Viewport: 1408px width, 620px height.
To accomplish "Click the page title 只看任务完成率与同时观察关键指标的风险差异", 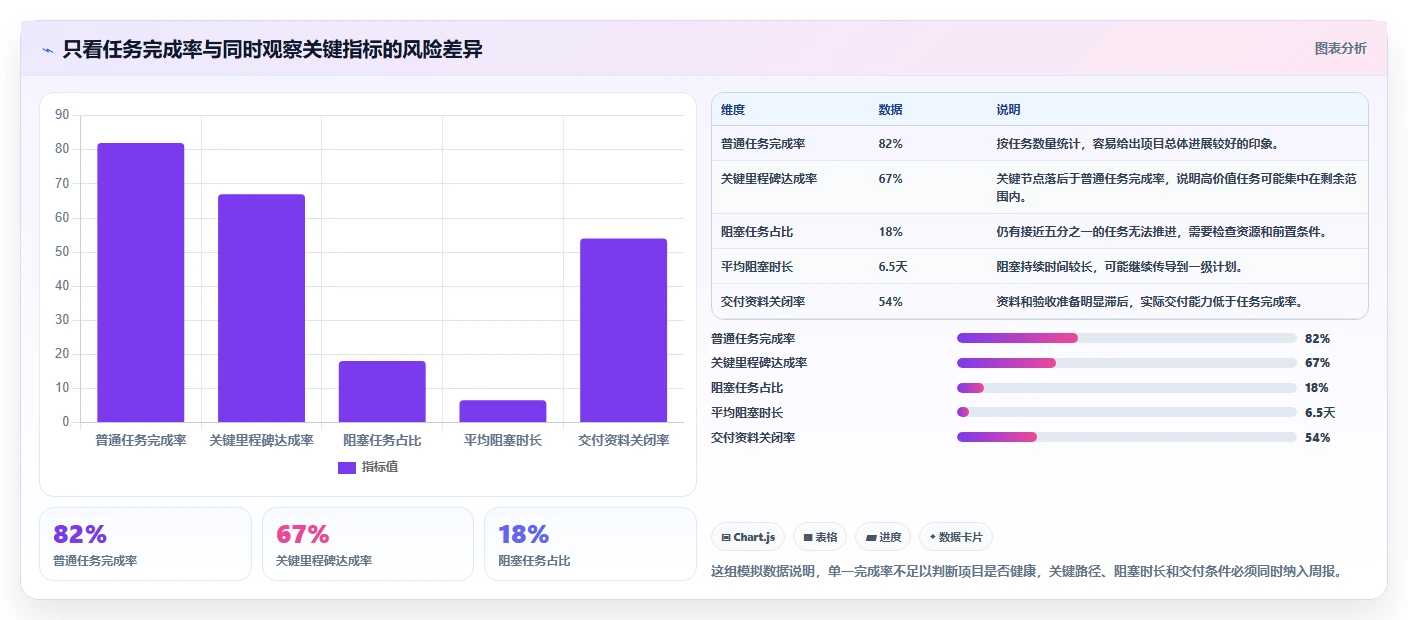I will (272, 49).
